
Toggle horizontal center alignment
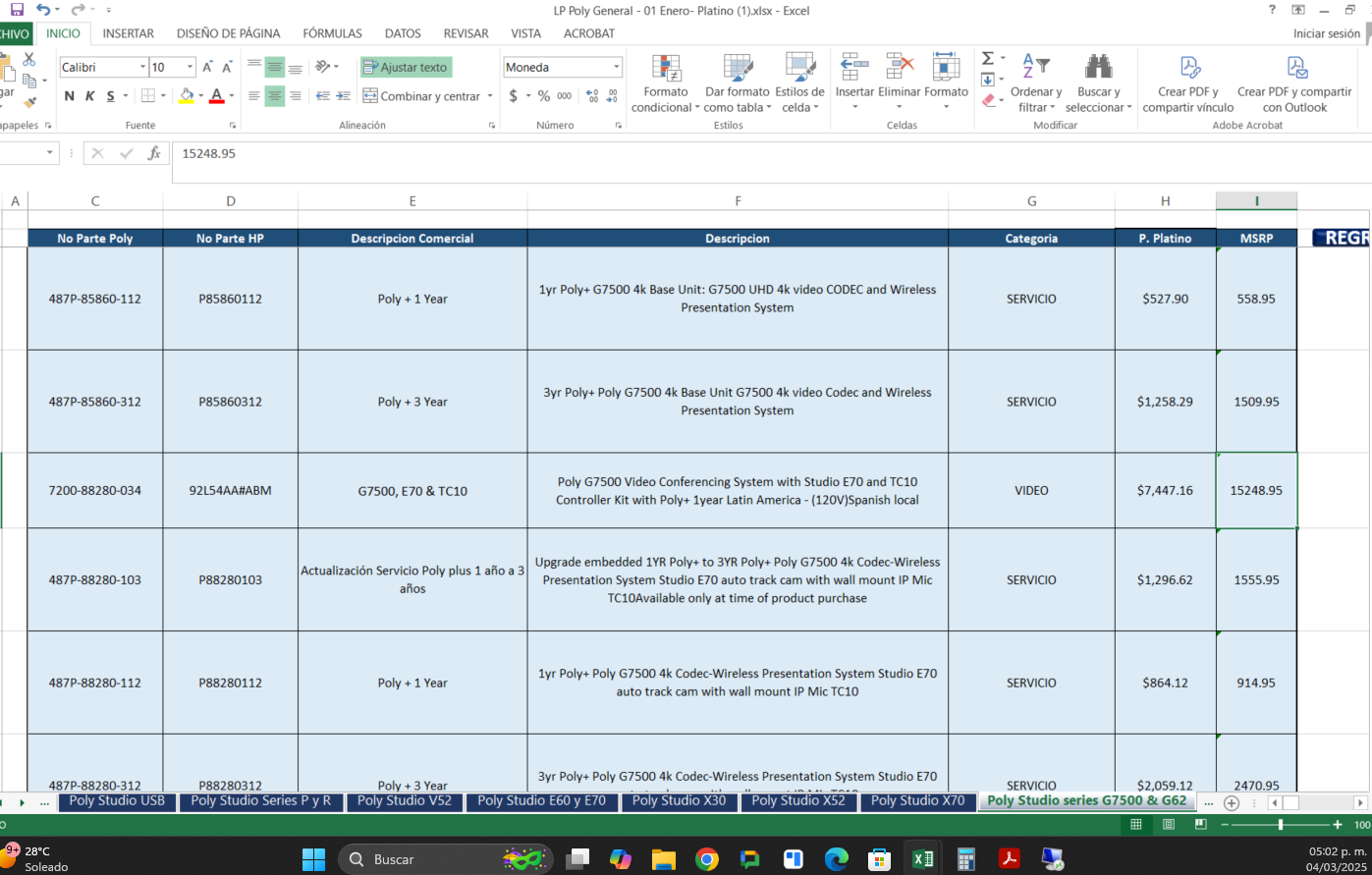pos(275,96)
